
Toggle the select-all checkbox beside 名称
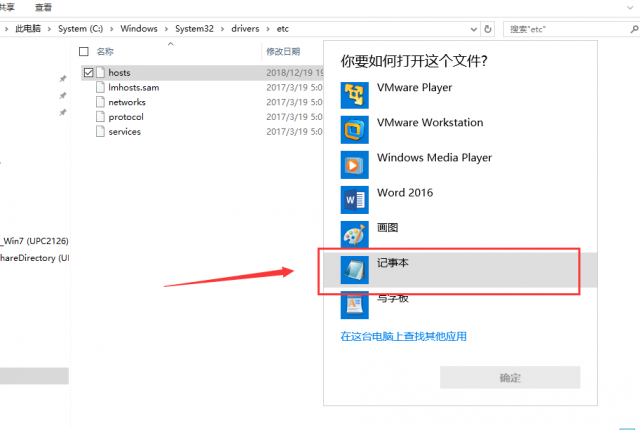[84, 51]
